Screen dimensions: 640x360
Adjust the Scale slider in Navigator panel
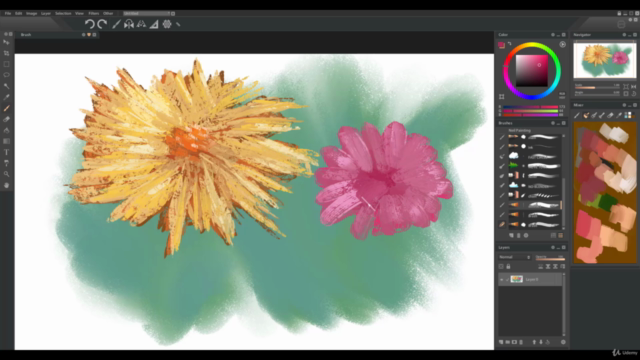click(x=597, y=87)
